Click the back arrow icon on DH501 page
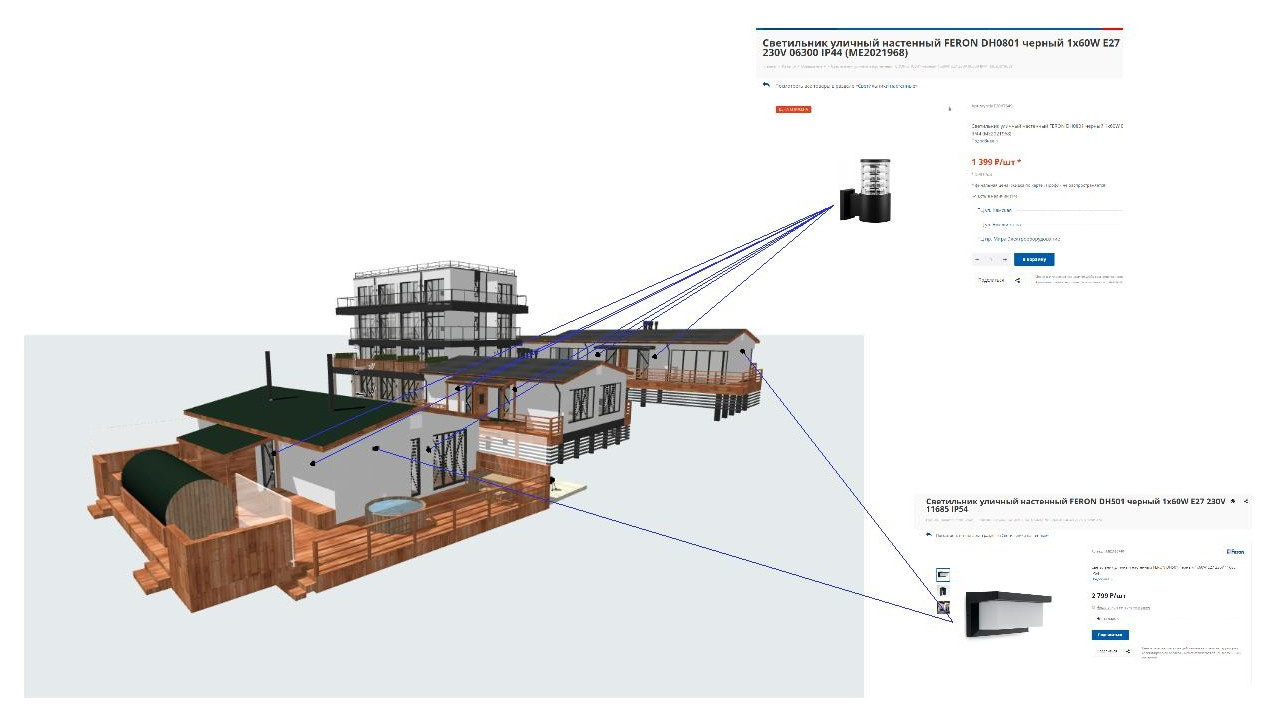Viewport: 1278px width, 722px height. pos(929,535)
